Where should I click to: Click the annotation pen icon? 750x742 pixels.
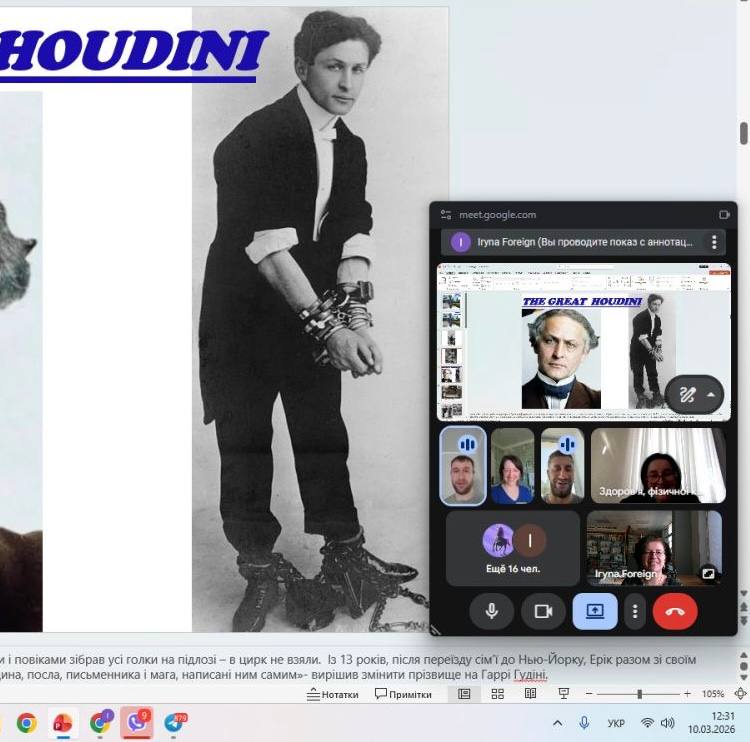686,394
